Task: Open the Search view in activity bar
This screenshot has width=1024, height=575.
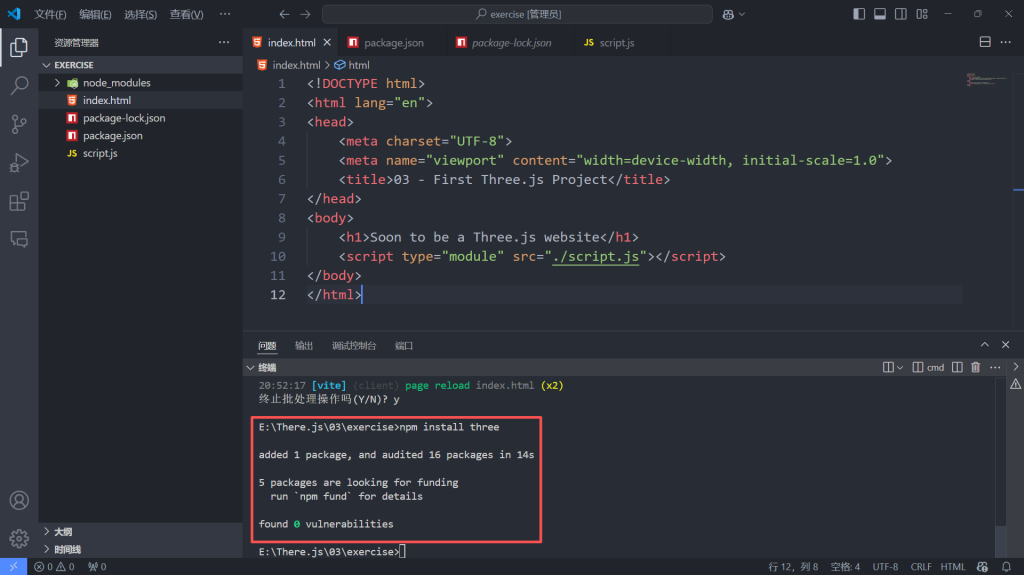Action: pyautogui.click(x=19, y=85)
